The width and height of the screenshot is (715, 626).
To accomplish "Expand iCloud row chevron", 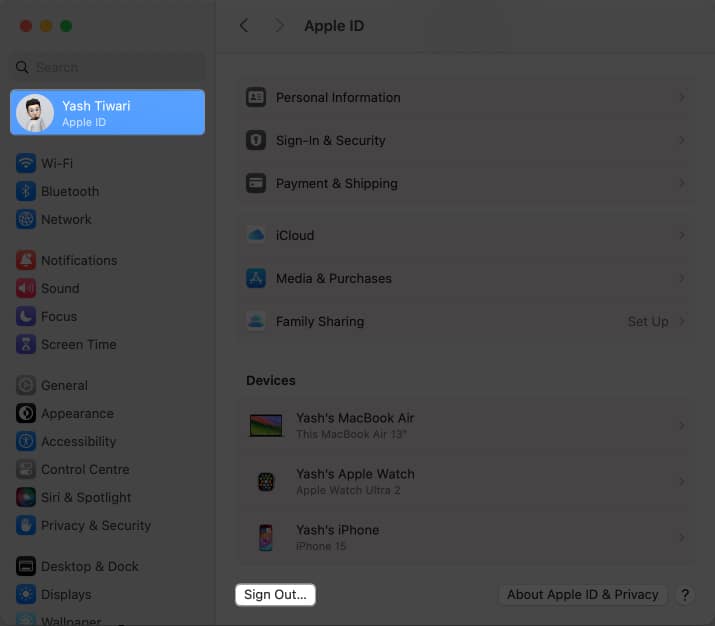I will [x=682, y=235].
